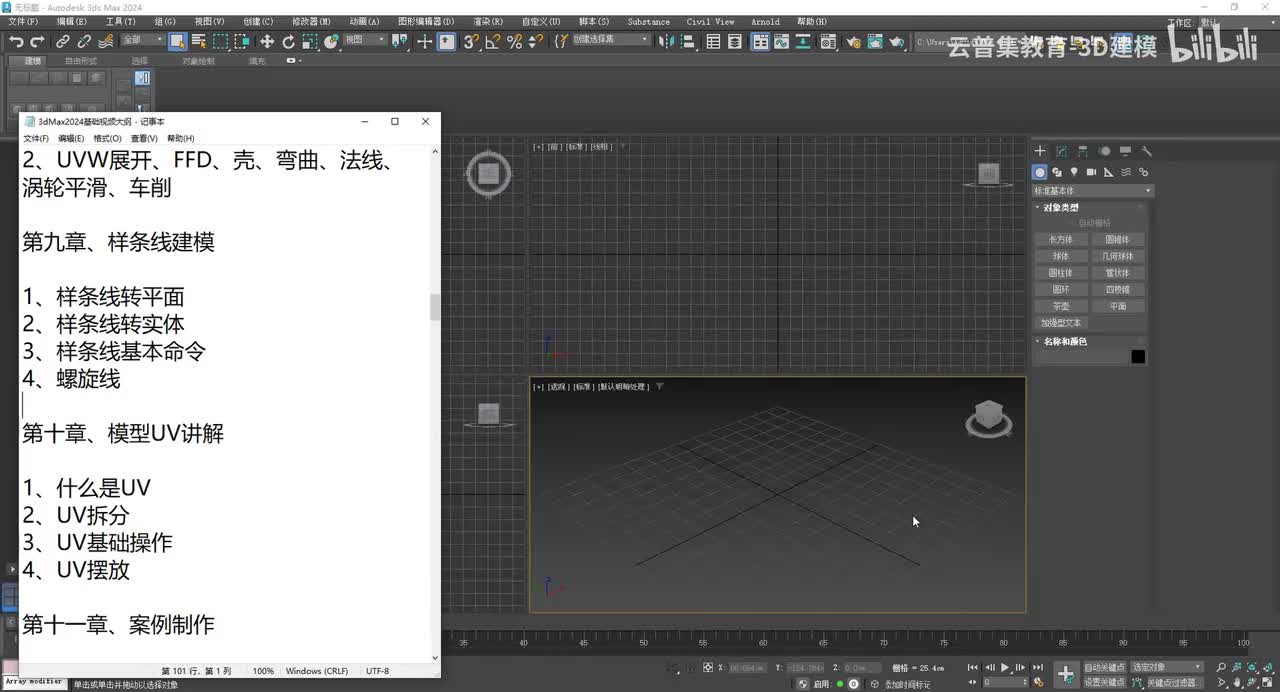The height and width of the screenshot is (692, 1280).
Task: Click the 茶壶 teapot button
Action: (1061, 306)
